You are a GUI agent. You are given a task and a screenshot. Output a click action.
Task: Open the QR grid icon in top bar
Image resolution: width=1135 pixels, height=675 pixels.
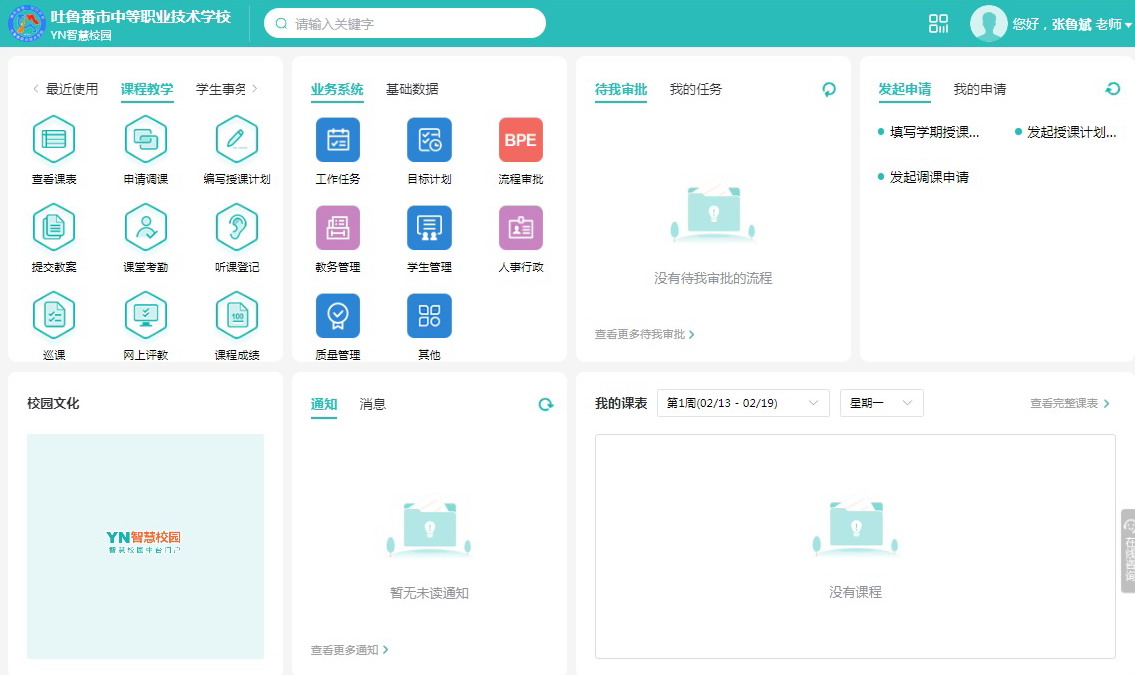(937, 22)
